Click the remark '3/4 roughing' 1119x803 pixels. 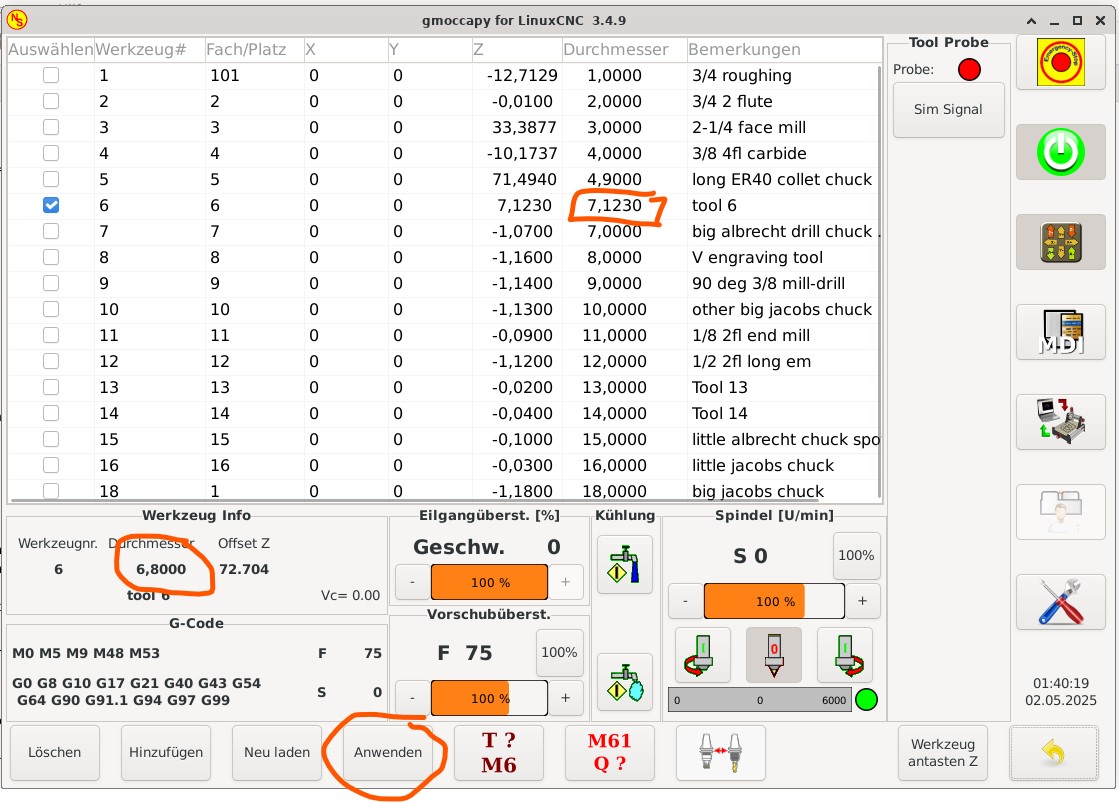[x=741, y=76]
